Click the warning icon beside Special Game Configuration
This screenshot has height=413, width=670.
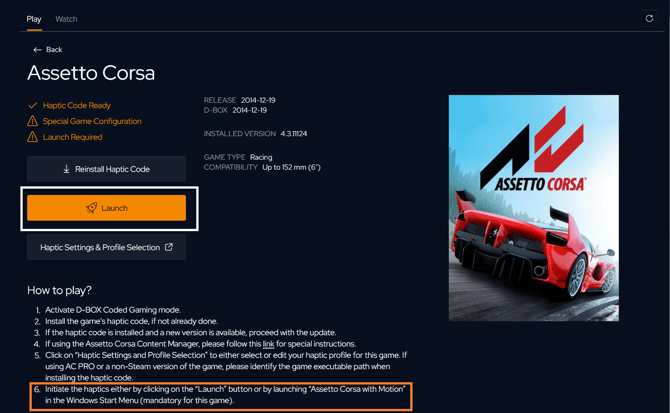point(32,121)
